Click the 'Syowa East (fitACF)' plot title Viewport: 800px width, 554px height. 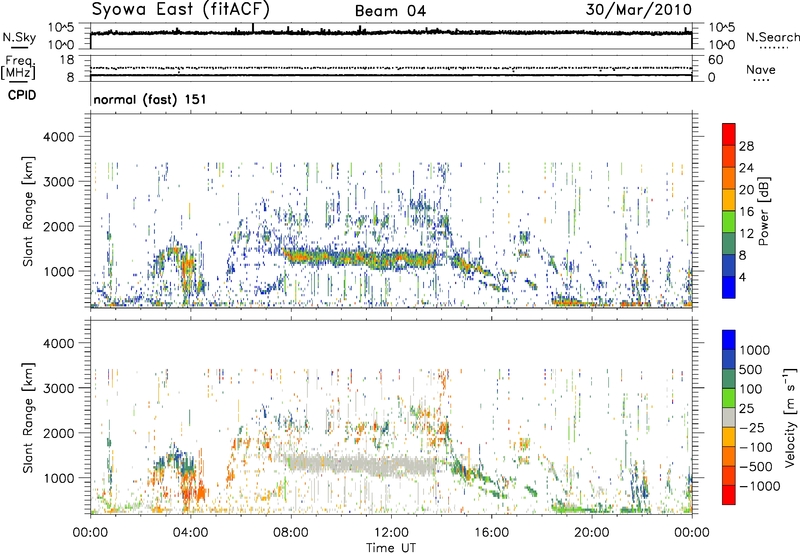pos(181,9)
